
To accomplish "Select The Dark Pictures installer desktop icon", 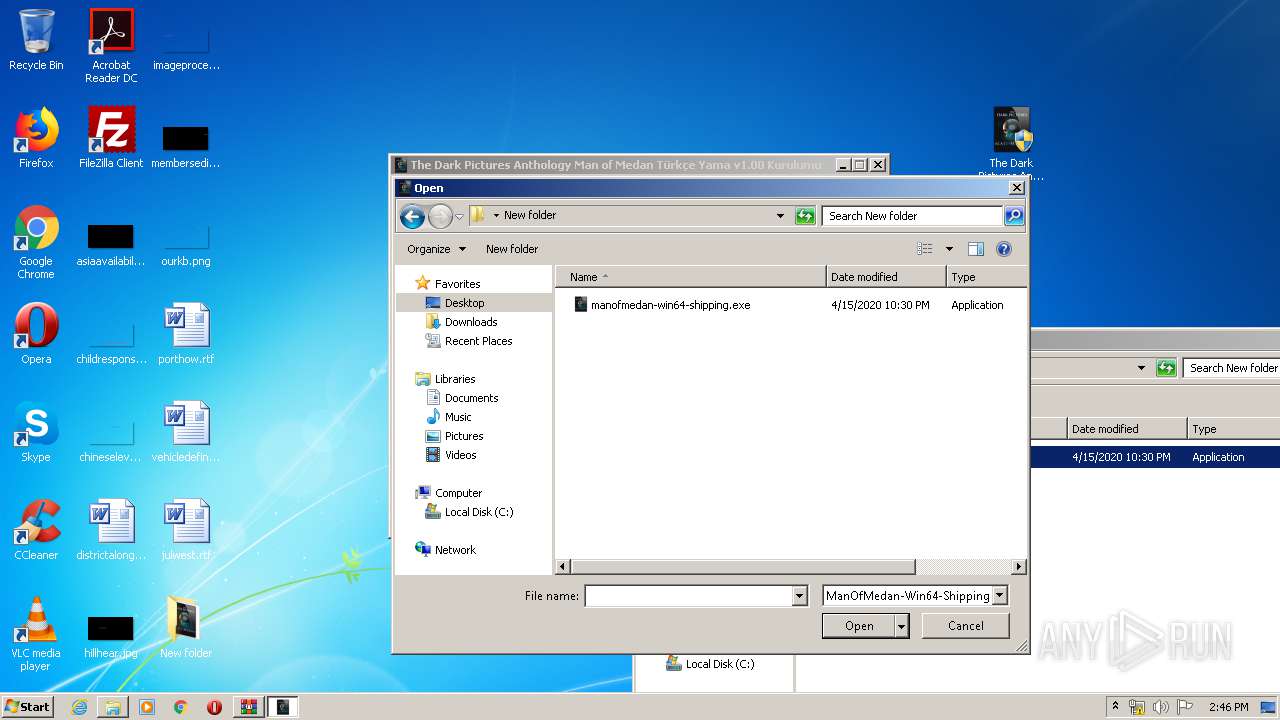I will pyautogui.click(x=1011, y=144).
